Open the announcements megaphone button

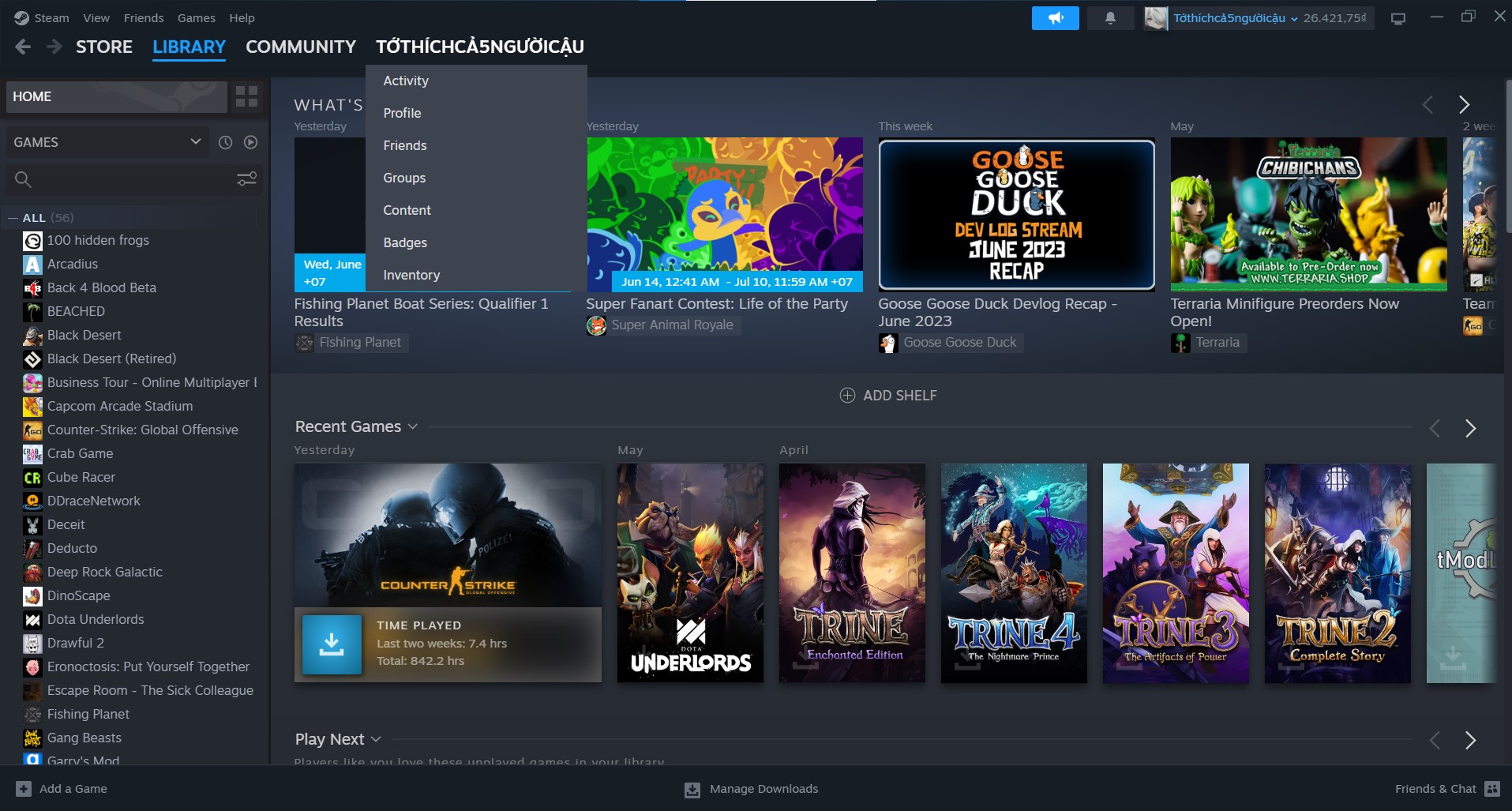point(1055,18)
